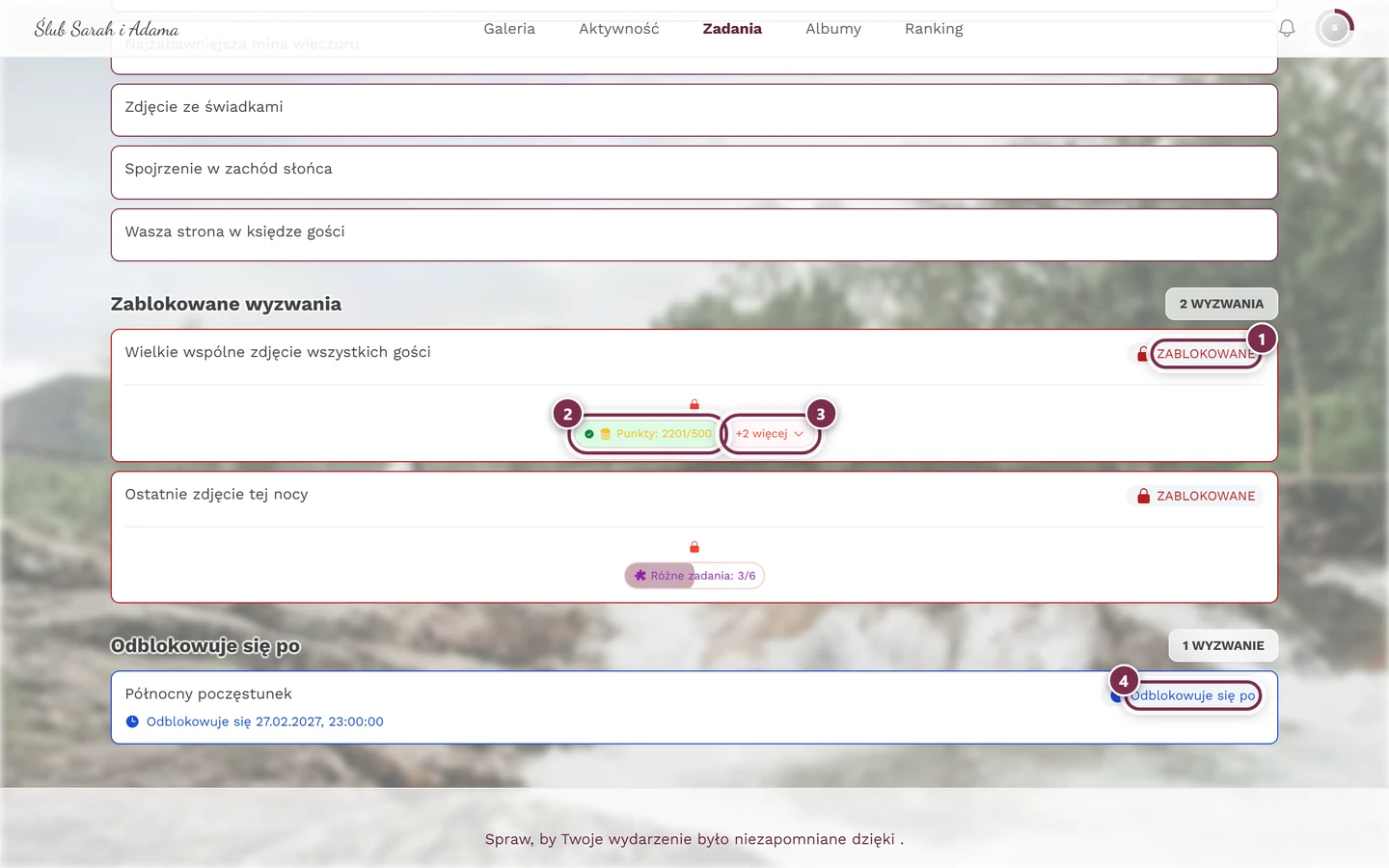Screen dimensions: 1389x868
Task: Click the Punkty 2201/500 text
Action: 664,434
